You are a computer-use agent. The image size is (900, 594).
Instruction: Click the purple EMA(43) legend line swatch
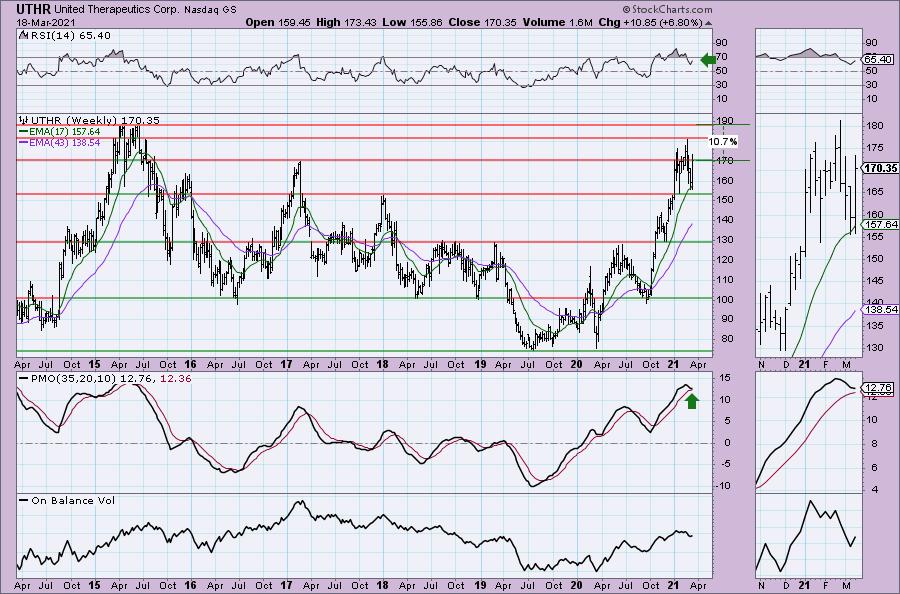(x=24, y=142)
